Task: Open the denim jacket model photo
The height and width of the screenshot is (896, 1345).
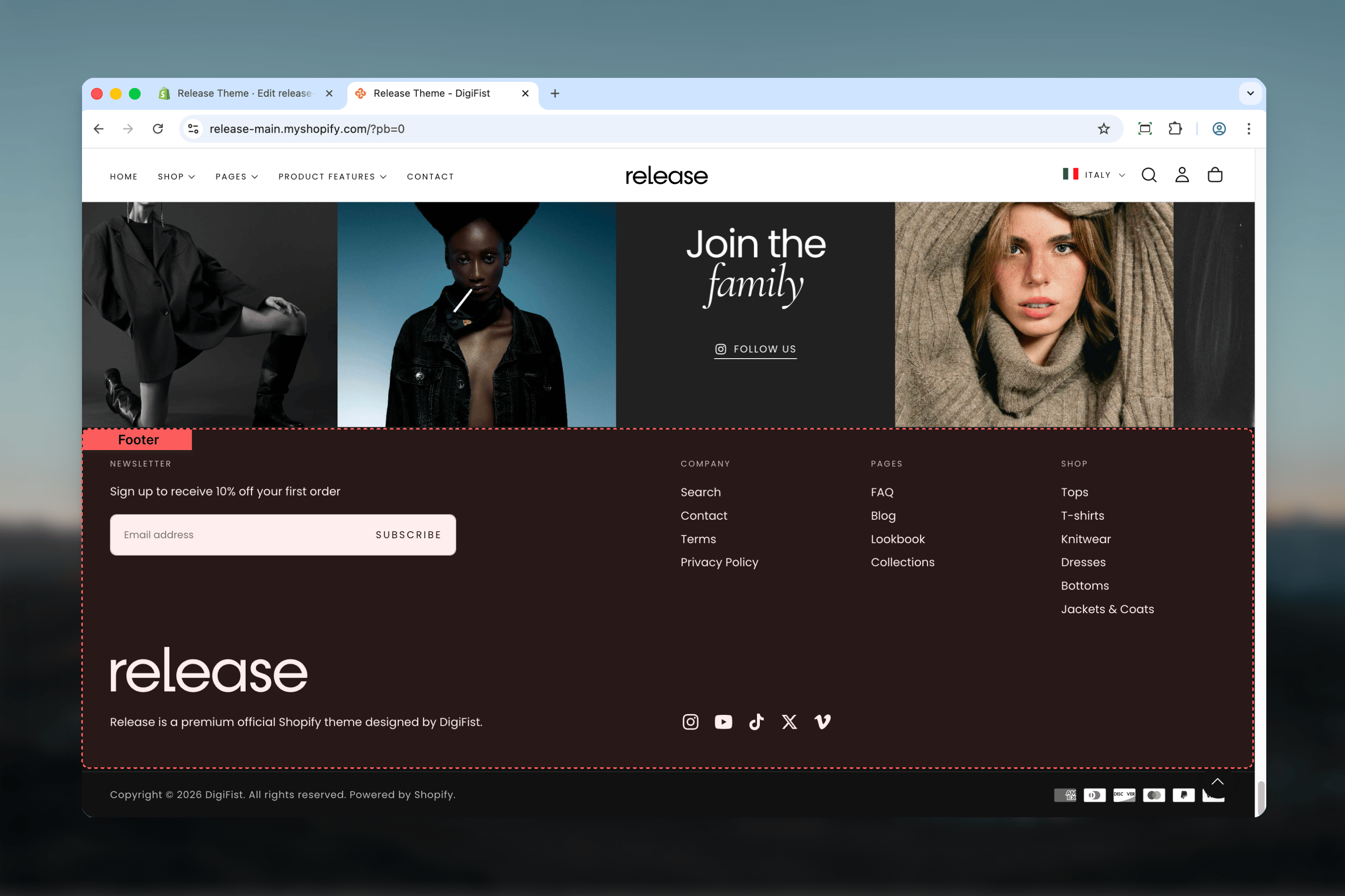Action: [x=477, y=314]
